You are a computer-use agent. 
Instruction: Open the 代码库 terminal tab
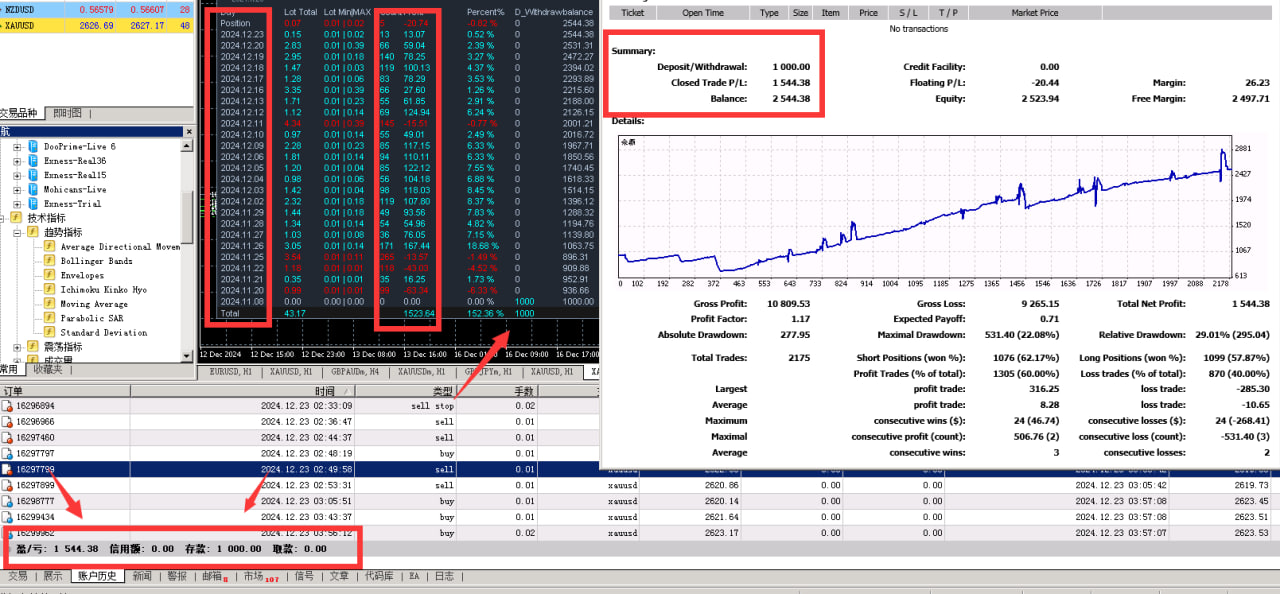(x=379, y=576)
